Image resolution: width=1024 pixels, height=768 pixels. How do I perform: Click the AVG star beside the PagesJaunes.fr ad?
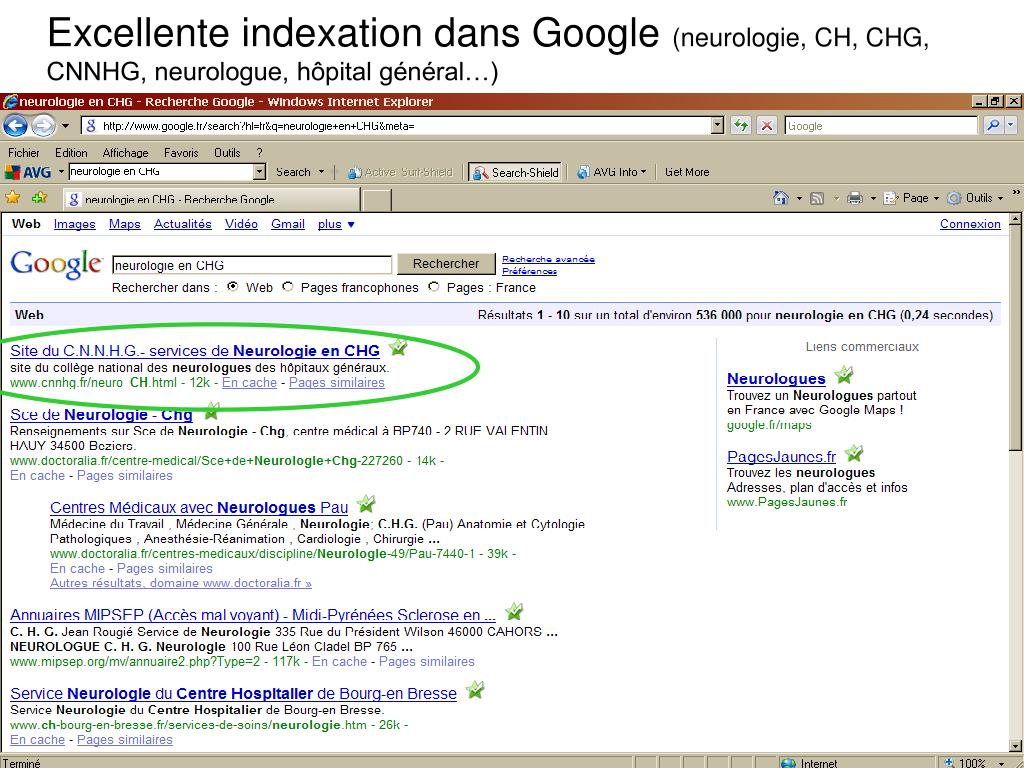pyautogui.click(x=854, y=453)
